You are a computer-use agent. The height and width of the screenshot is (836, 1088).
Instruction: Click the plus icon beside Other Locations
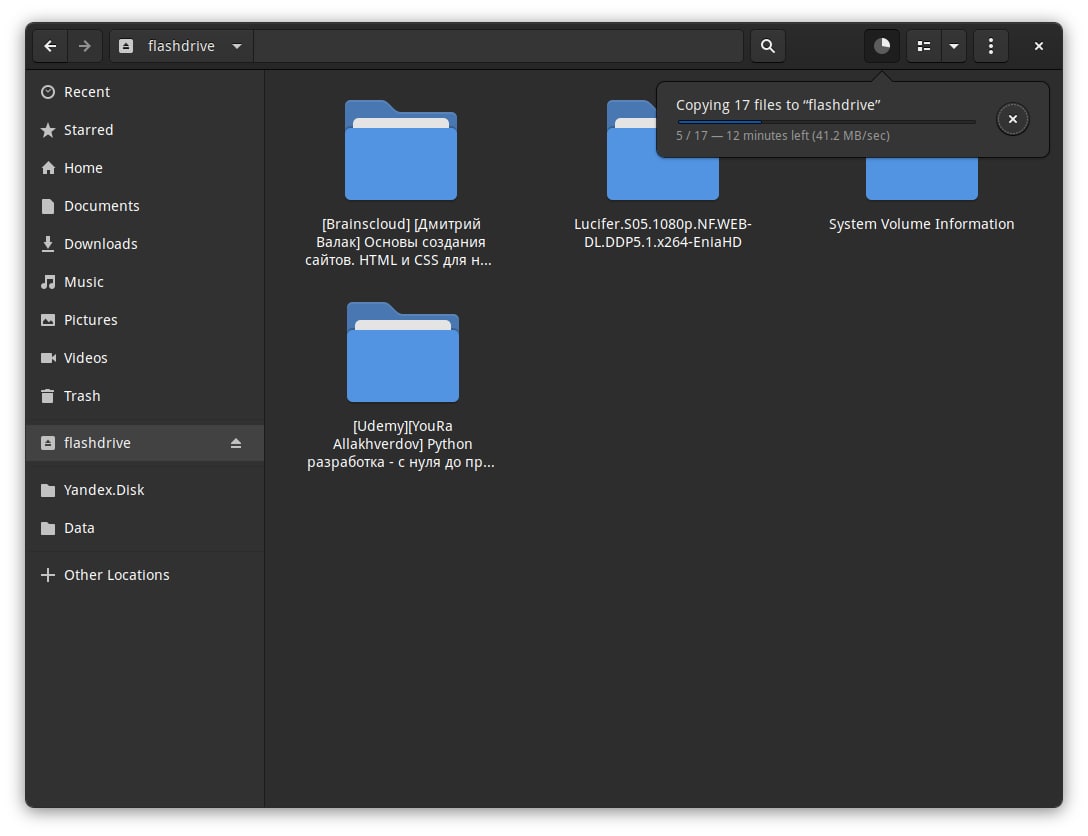click(x=48, y=575)
